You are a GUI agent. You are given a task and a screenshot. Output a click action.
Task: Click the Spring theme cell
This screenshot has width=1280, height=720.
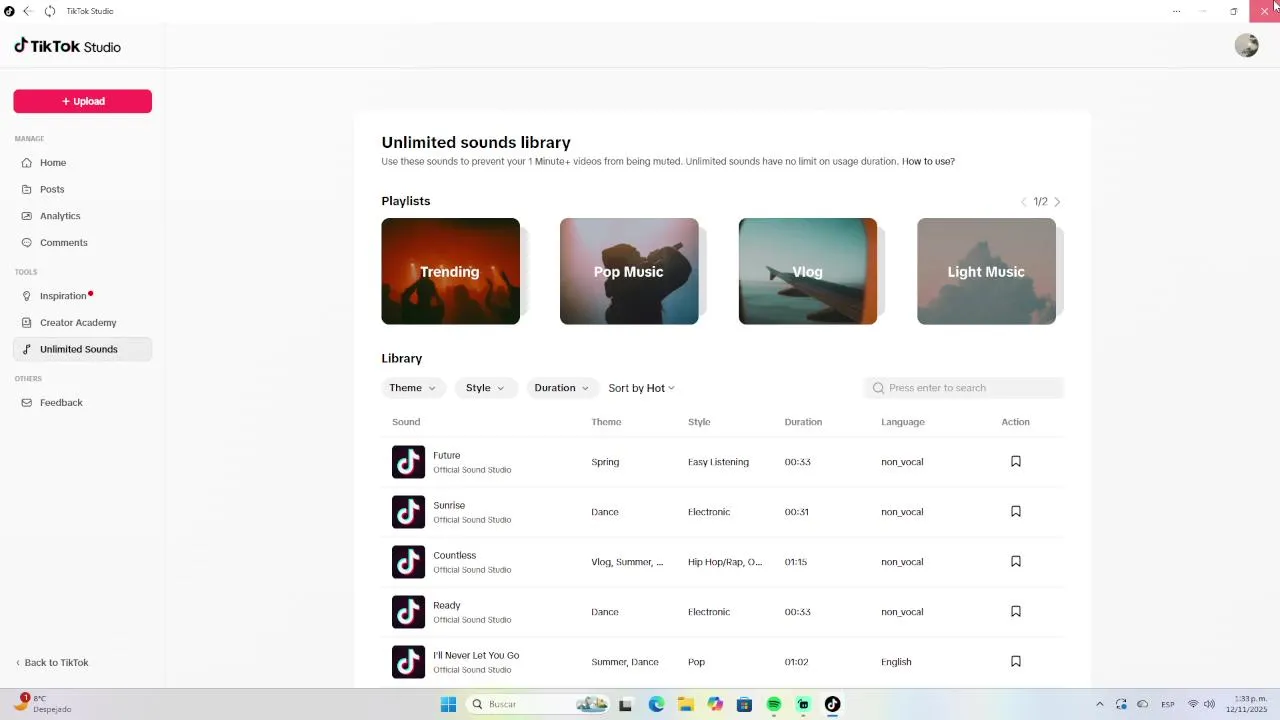[605, 462]
